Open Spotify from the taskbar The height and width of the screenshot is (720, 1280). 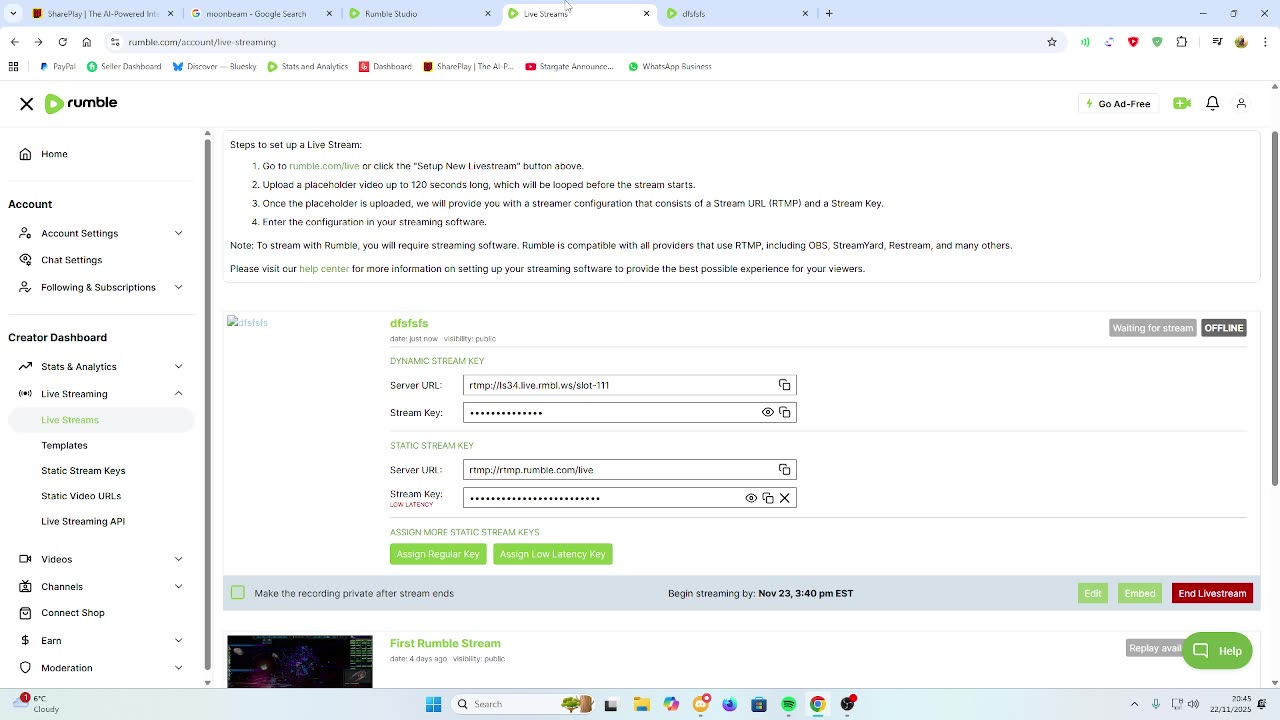coord(788,704)
